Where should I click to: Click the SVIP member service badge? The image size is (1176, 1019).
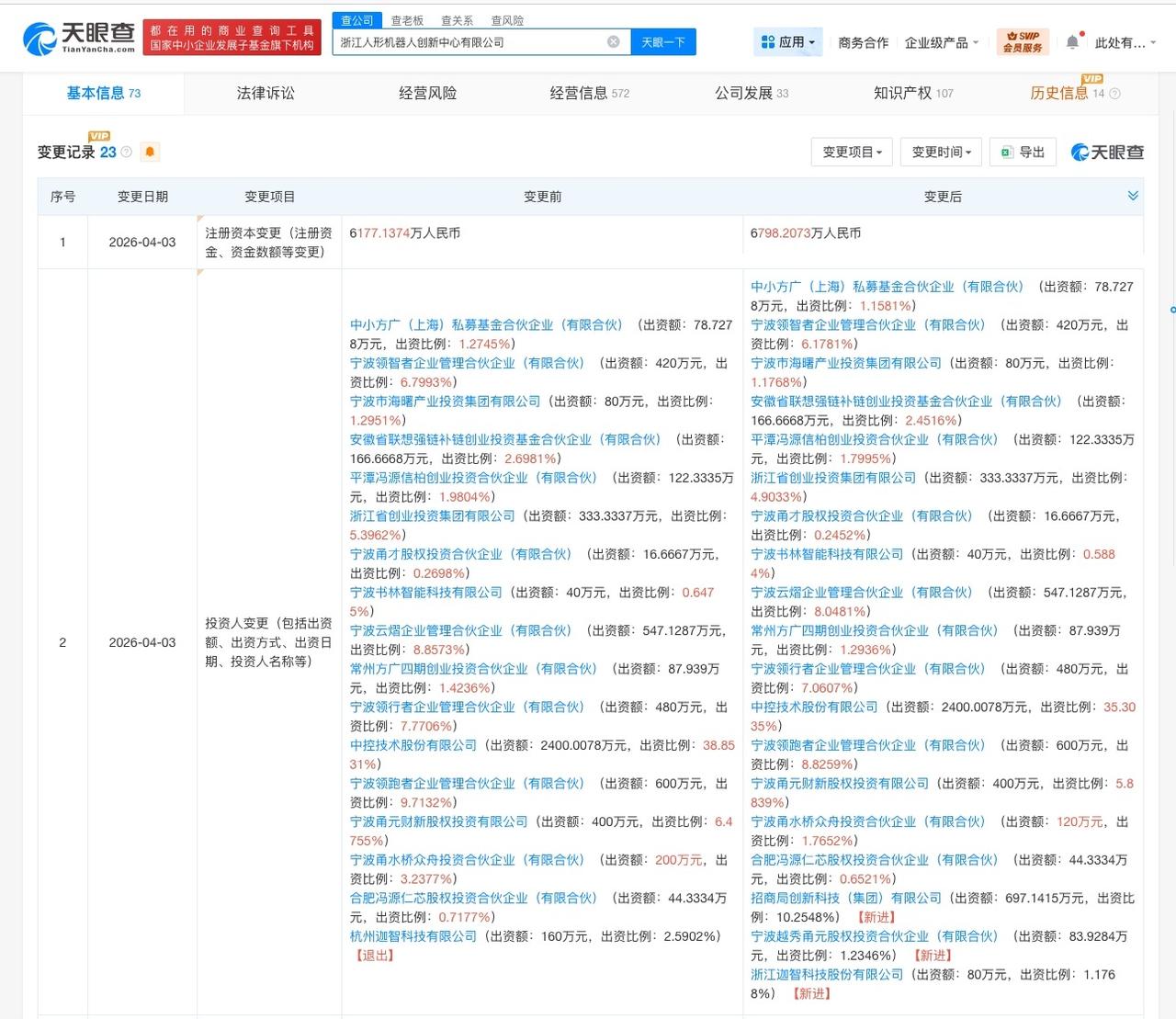(x=1023, y=42)
